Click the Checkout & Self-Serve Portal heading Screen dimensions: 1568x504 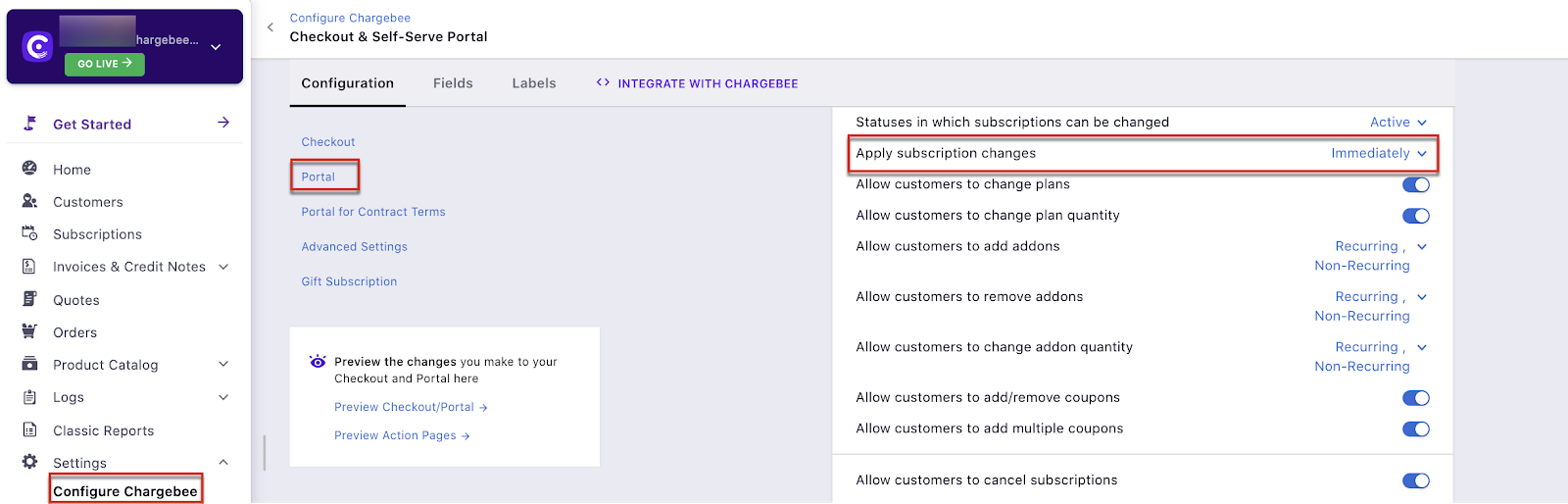tap(388, 36)
